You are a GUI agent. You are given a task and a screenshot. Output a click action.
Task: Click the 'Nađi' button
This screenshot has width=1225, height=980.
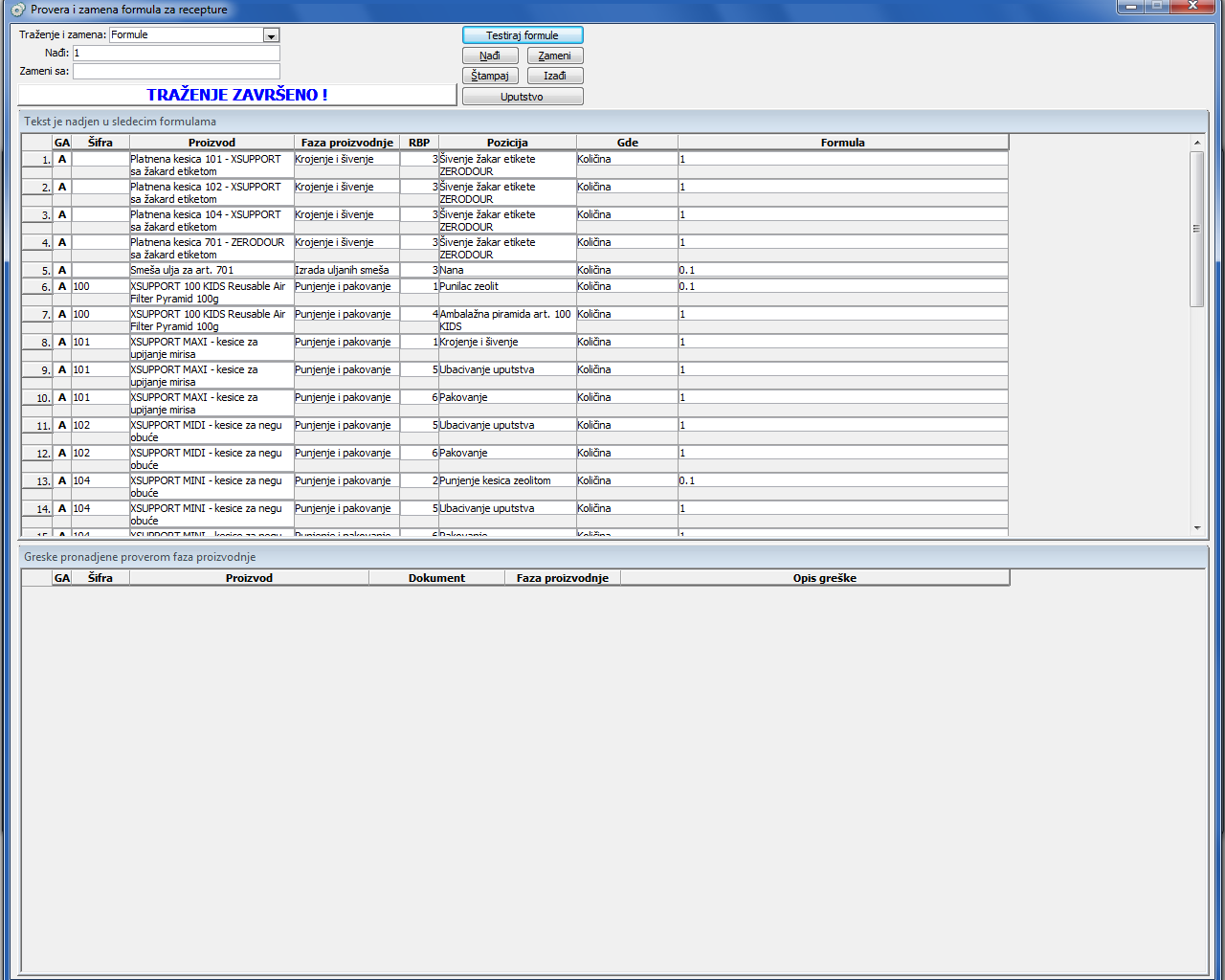pyautogui.click(x=490, y=56)
